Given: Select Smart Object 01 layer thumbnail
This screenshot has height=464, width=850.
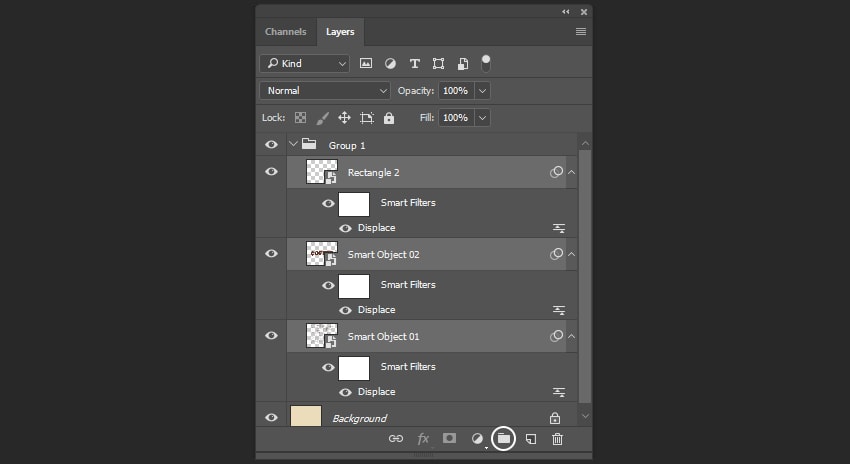Looking at the screenshot, I should (x=321, y=336).
